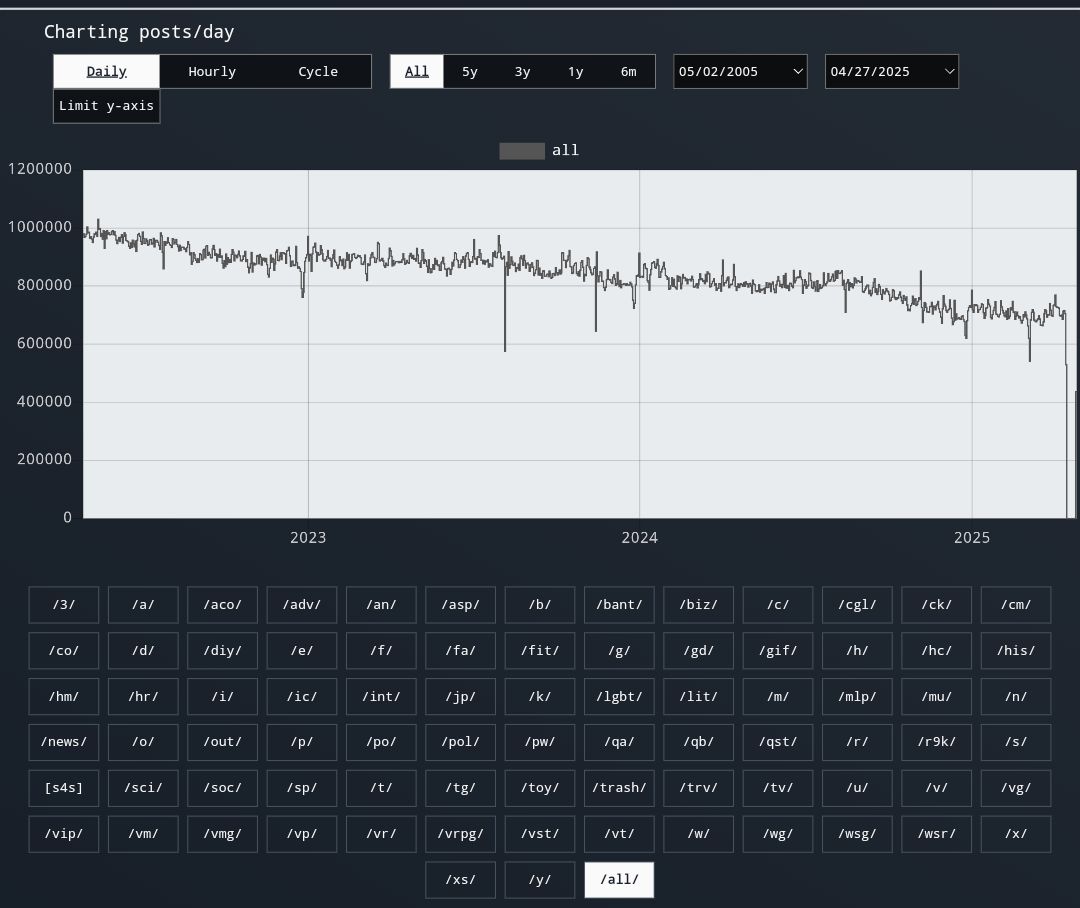Switch chart to Hourly view
Screen dimensions: 1080x908
[212, 72]
